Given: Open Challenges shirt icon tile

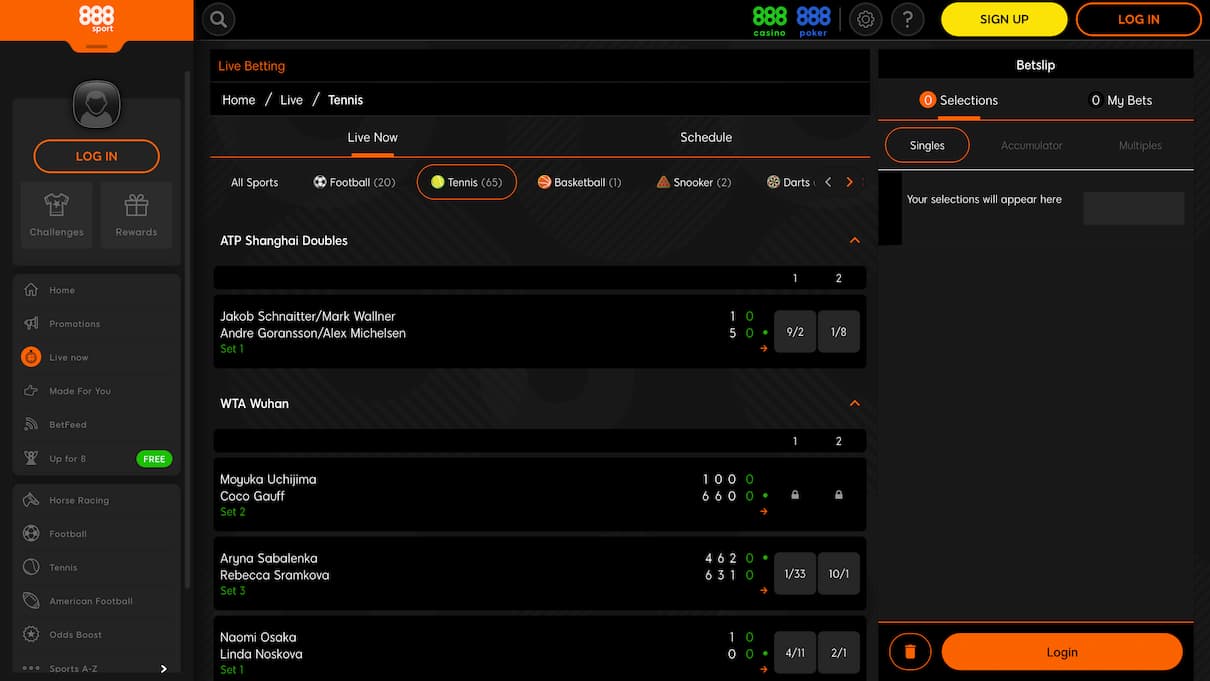Looking at the screenshot, I should pyautogui.click(x=57, y=214).
